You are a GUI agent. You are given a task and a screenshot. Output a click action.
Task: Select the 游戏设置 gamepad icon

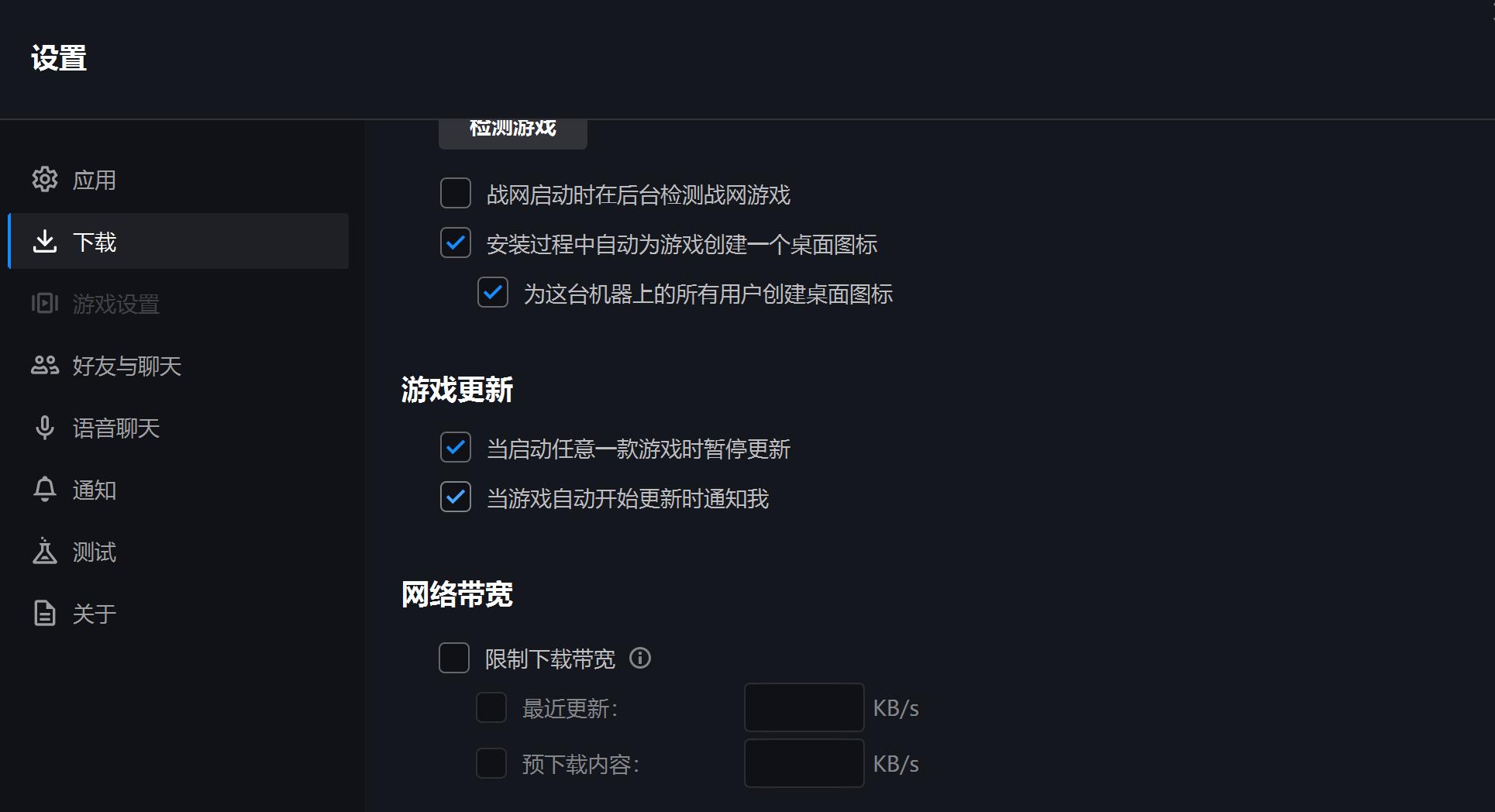pos(45,303)
